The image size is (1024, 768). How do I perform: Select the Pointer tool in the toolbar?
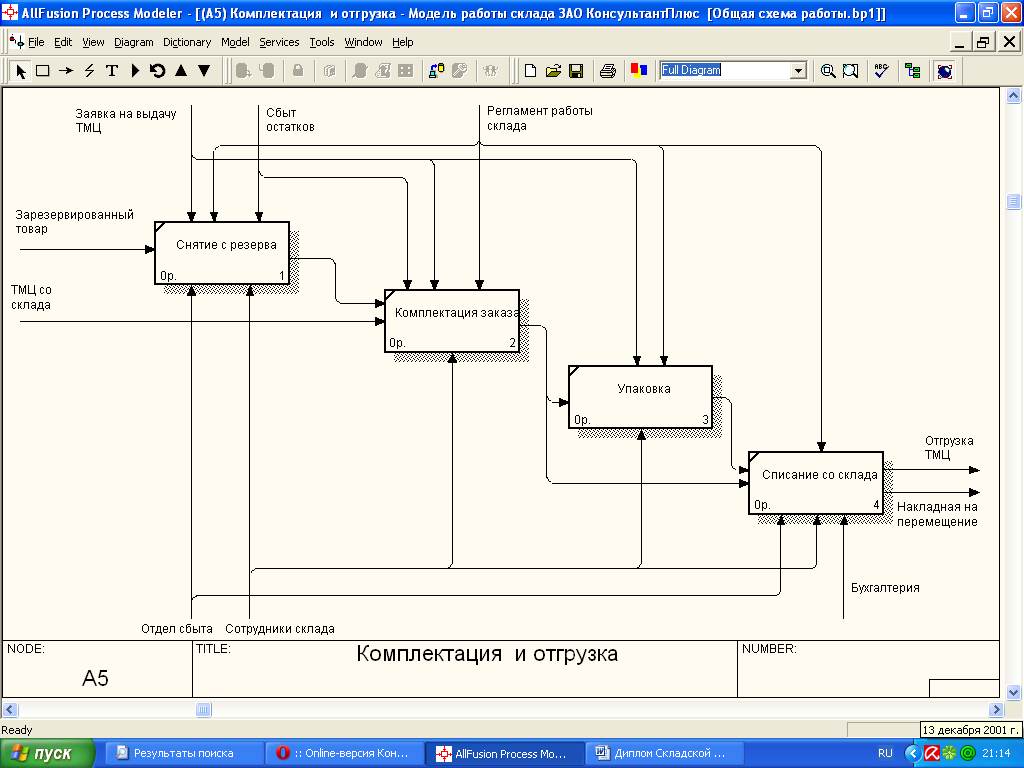[x=21, y=71]
